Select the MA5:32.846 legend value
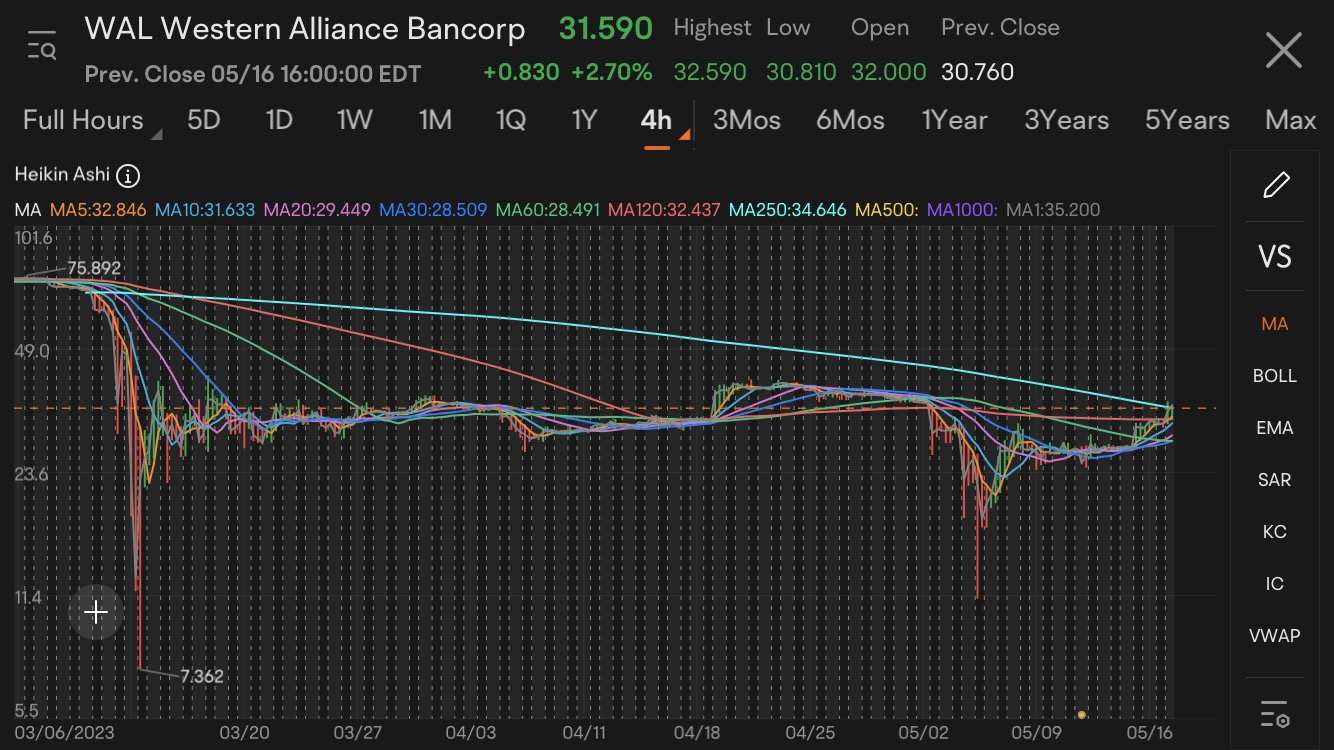 point(98,210)
